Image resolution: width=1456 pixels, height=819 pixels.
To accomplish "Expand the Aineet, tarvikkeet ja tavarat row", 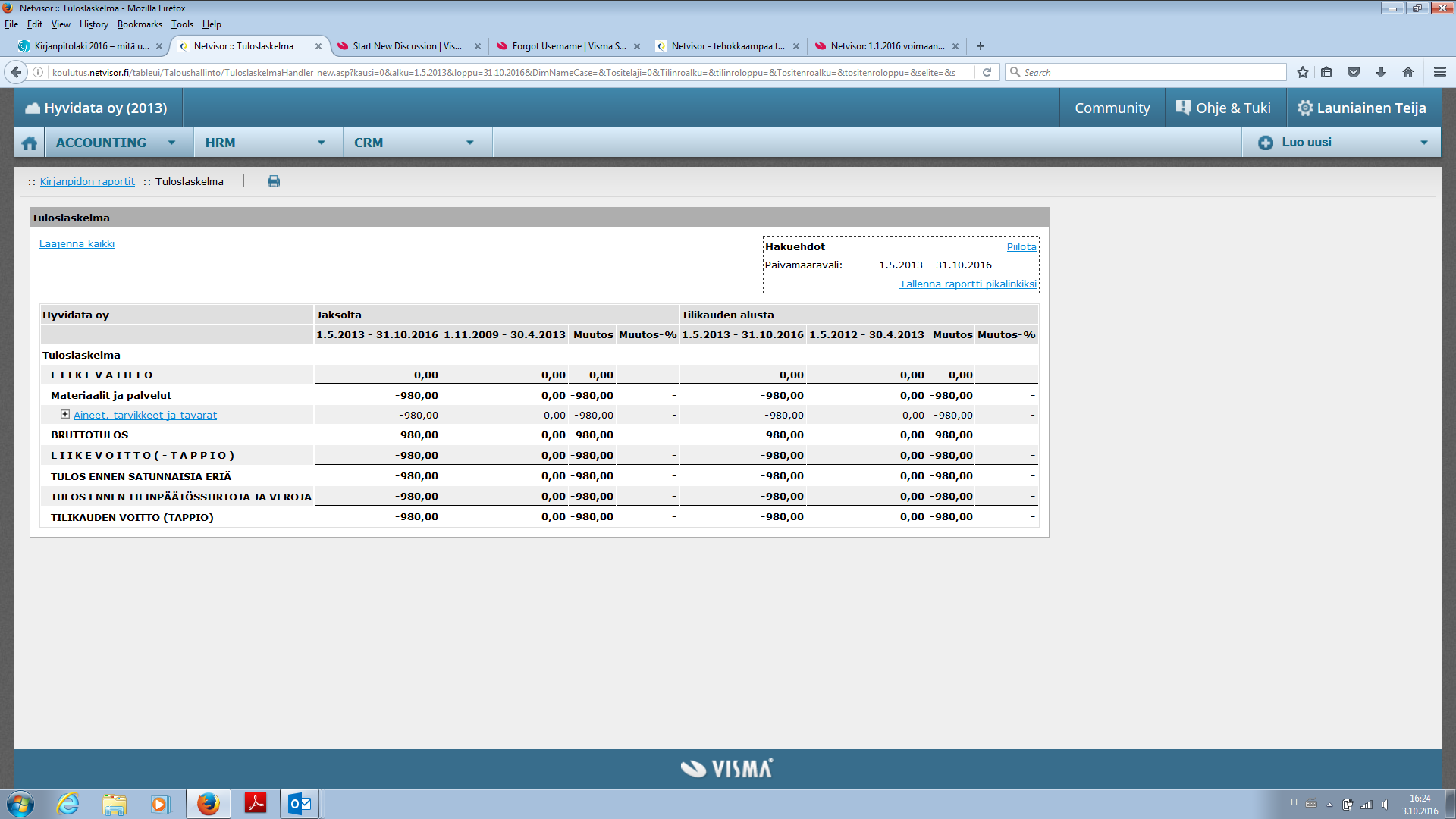I will 65,415.
